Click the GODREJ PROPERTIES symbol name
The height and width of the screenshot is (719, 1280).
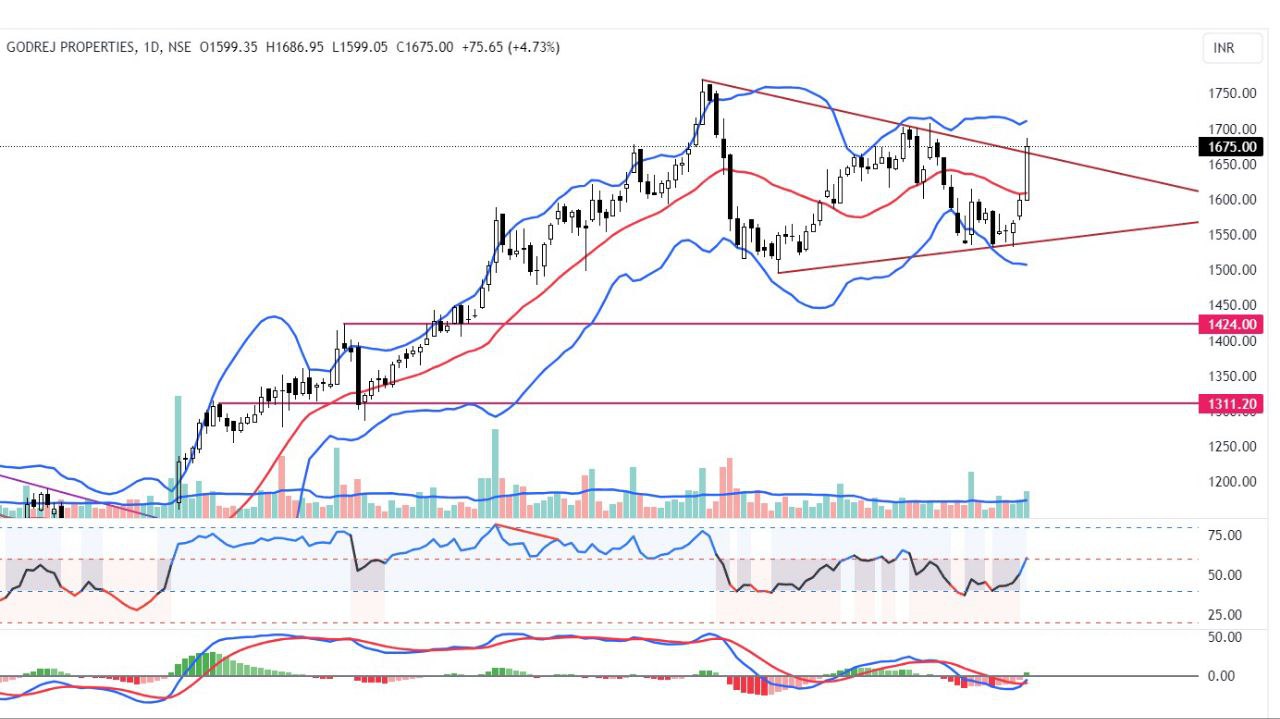[70, 47]
